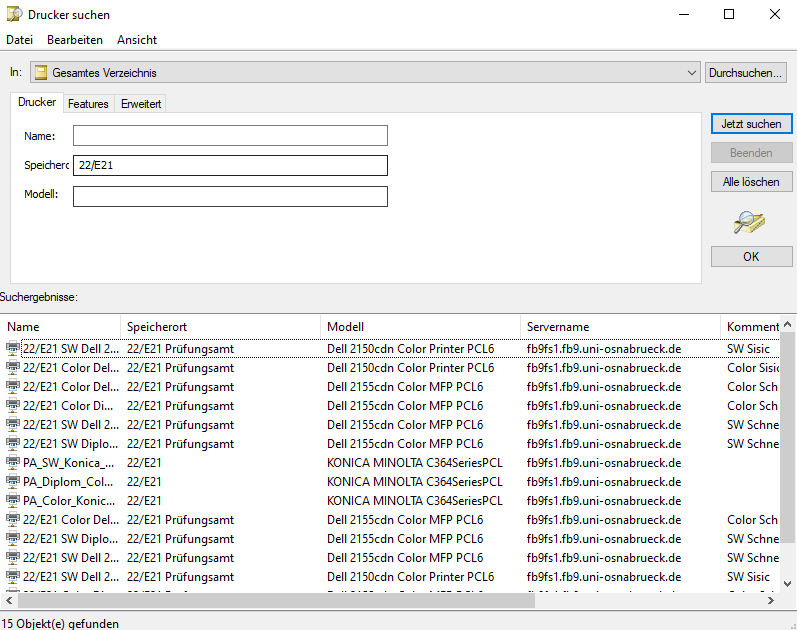Select the PA_Diplom_Col... printer name
Image resolution: width=797 pixels, height=630 pixels.
coord(68,482)
